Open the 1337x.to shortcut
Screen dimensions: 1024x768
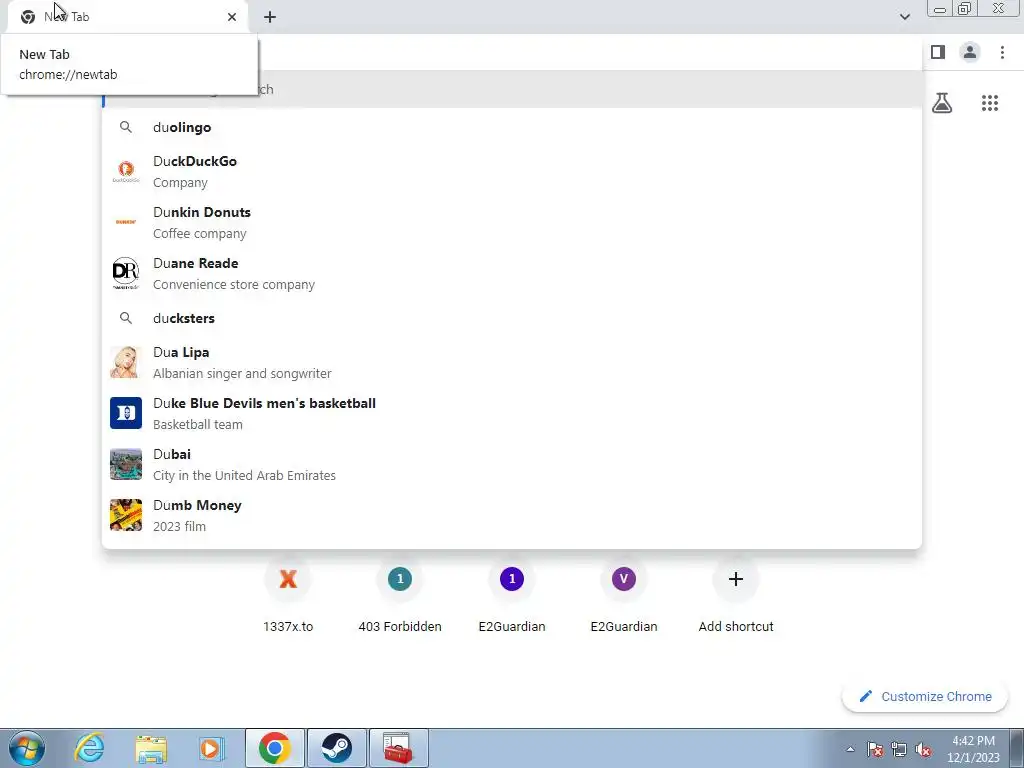288,594
